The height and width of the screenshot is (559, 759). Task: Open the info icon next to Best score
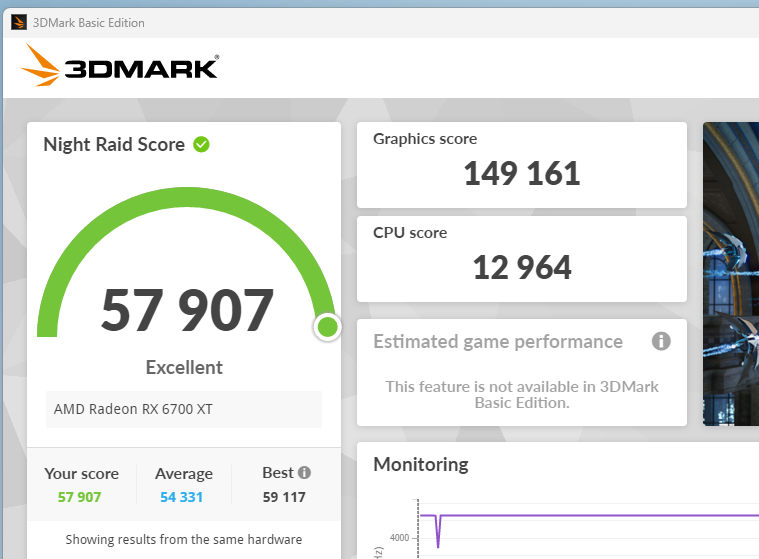coord(304,472)
